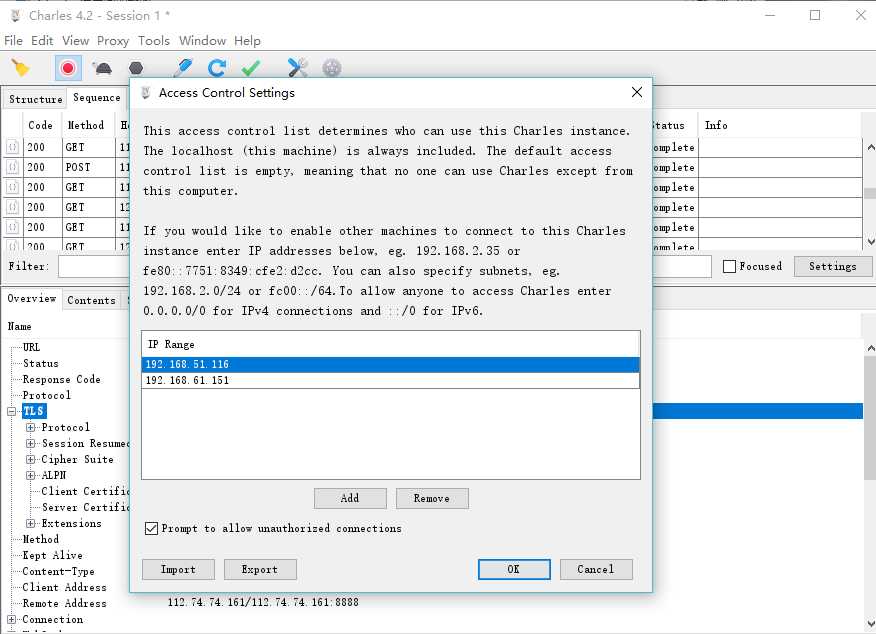876x634 pixels.
Task: Open the filter Settings button
Action: pyautogui.click(x=832, y=266)
